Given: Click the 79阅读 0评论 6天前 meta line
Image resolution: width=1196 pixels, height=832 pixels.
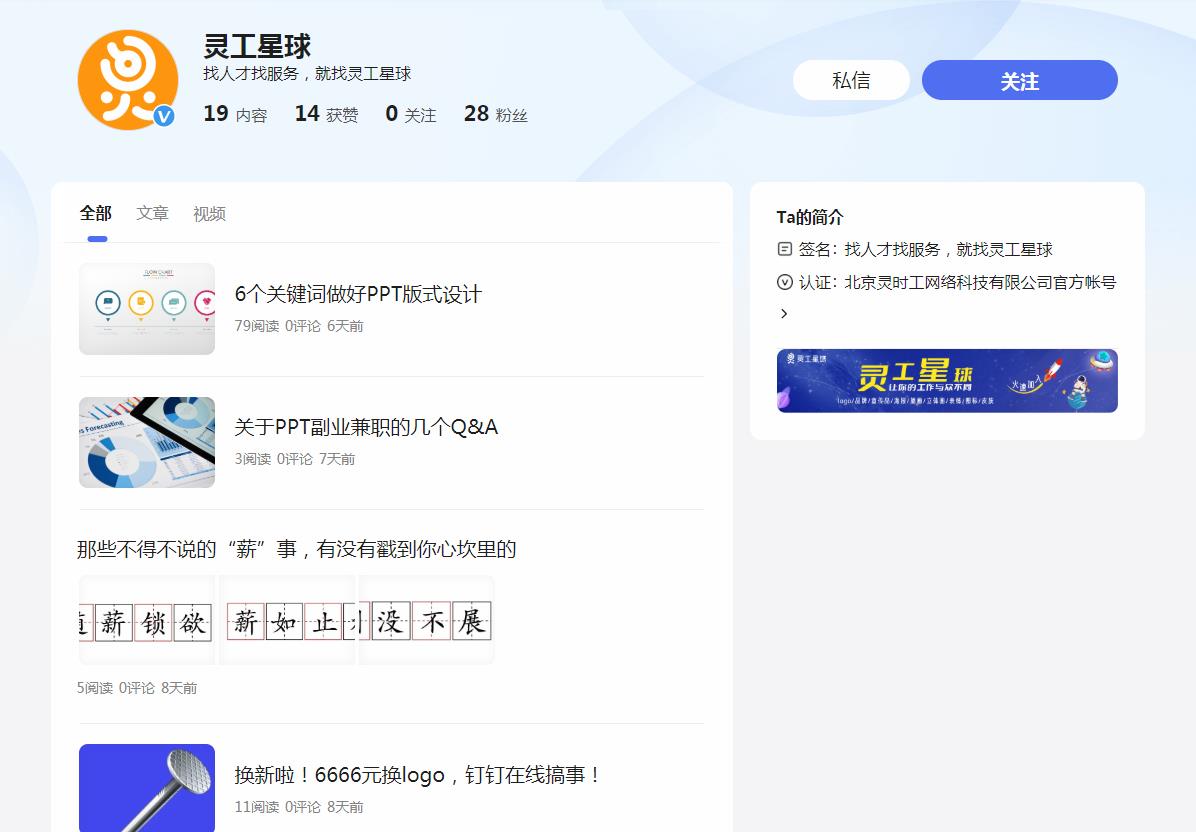Looking at the screenshot, I should tap(299, 326).
